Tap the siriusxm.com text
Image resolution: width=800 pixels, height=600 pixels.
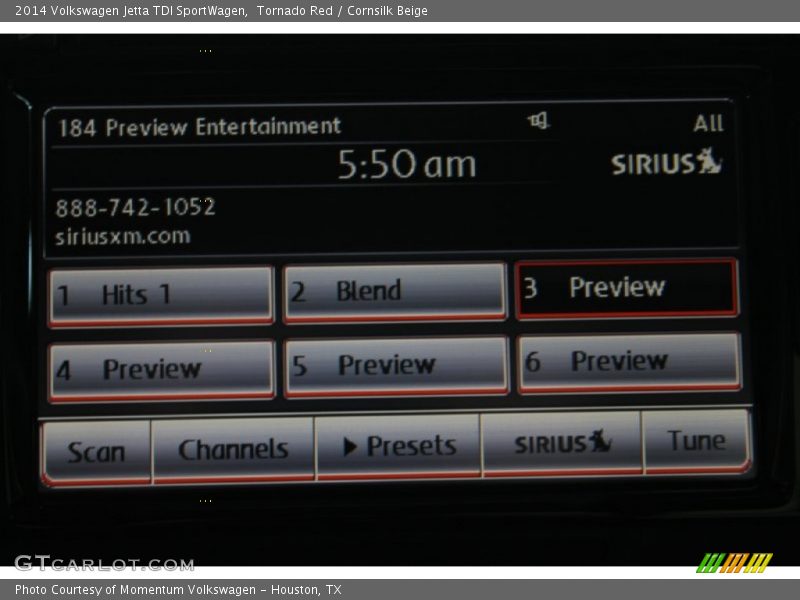(x=123, y=236)
